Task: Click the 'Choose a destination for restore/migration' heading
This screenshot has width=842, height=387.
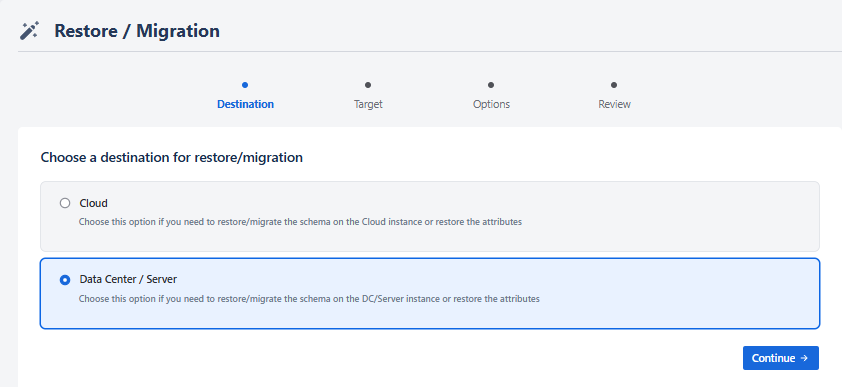Action: (172, 158)
